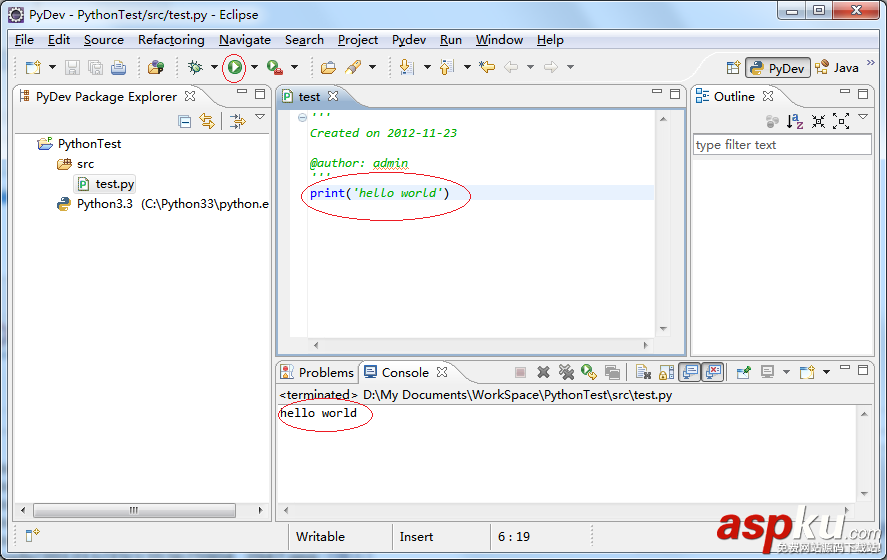Viewport: 887px width, 560px height.
Task: Toggle hide non-public members in Outline
Action: (x=772, y=121)
